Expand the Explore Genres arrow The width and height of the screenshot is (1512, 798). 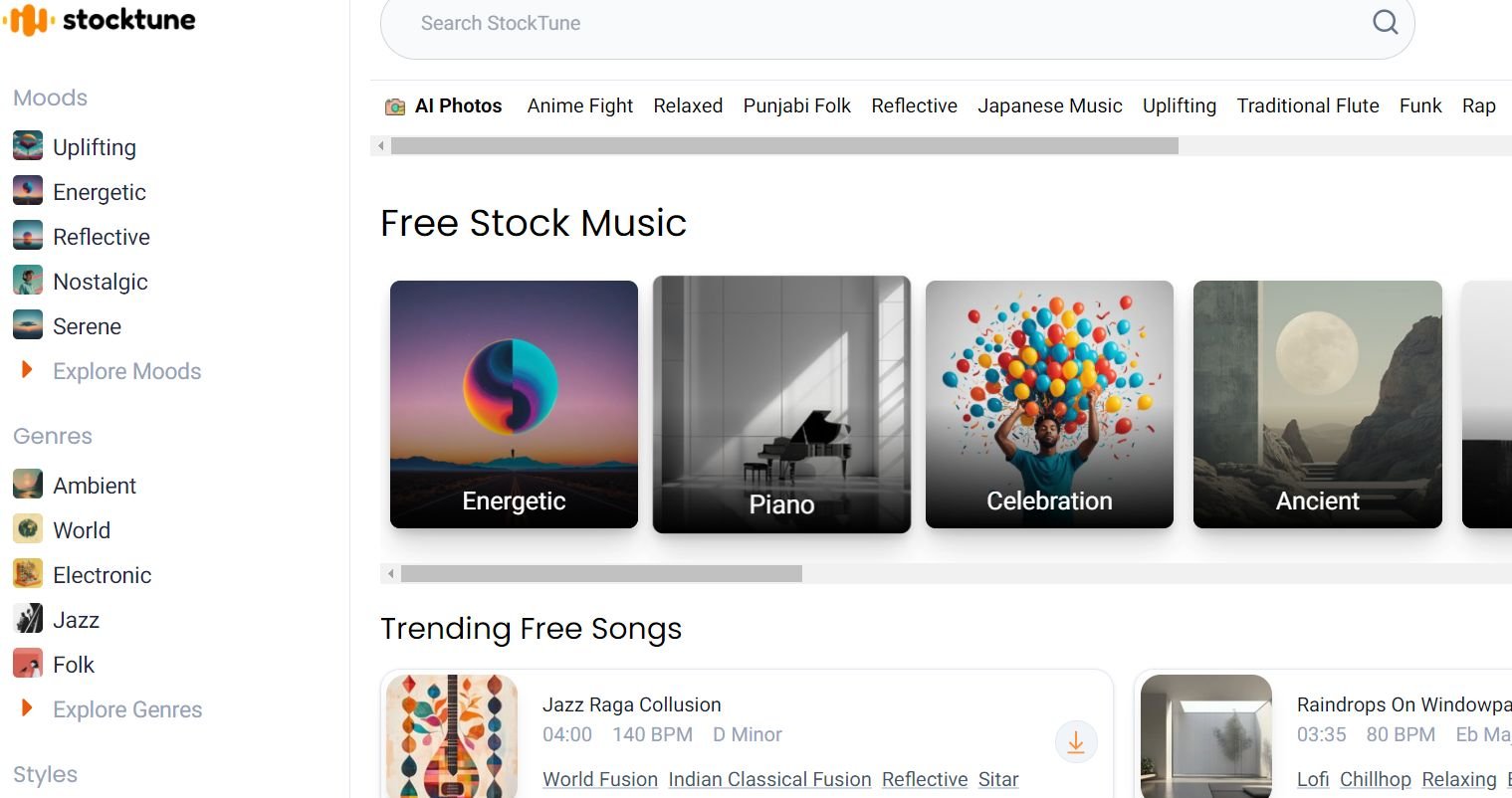tap(27, 708)
